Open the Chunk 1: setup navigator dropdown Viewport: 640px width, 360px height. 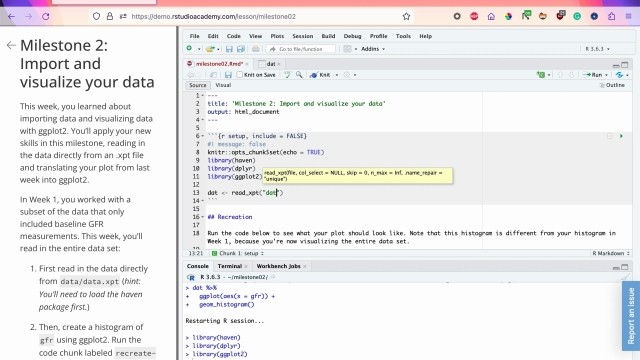[x=239, y=253]
